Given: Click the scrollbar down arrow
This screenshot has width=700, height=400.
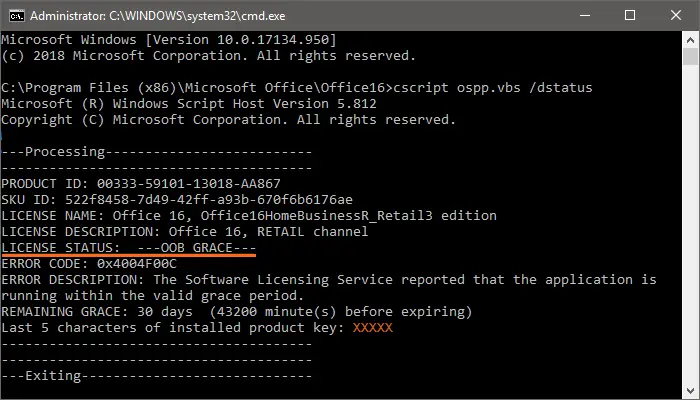Looking at the screenshot, I should click(690, 391).
